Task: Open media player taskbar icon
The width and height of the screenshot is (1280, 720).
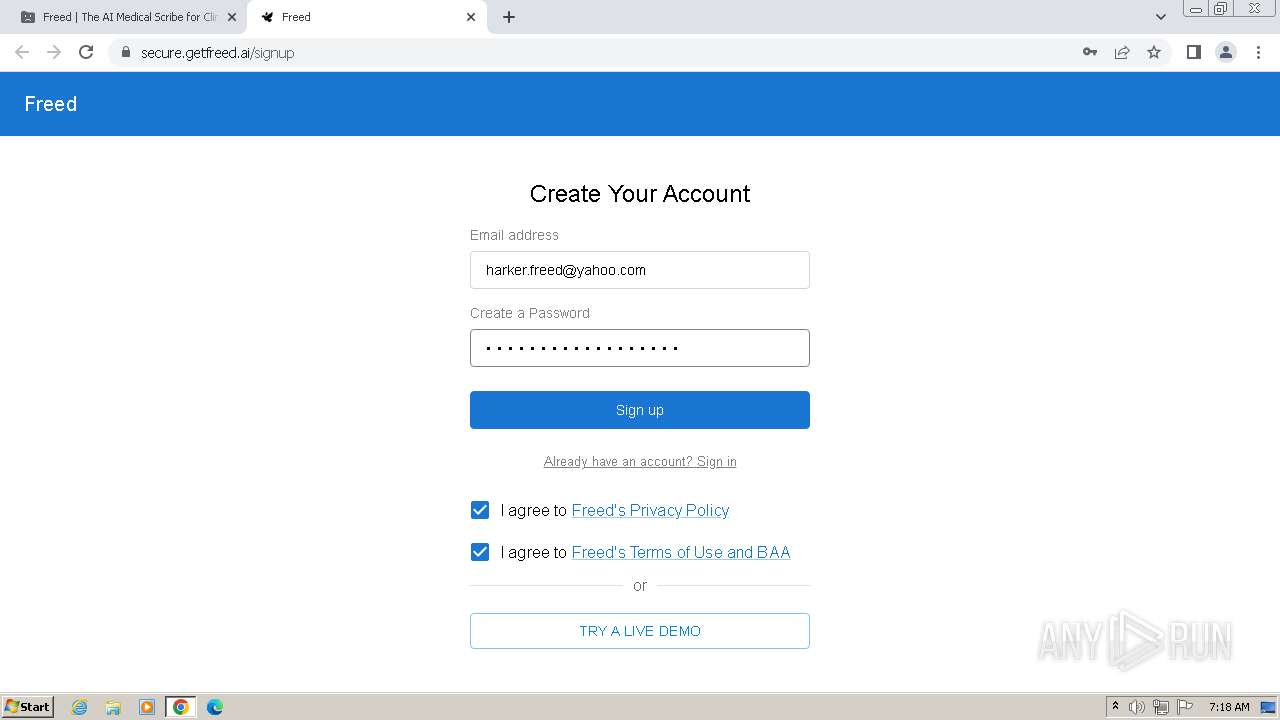Action: pyautogui.click(x=147, y=707)
